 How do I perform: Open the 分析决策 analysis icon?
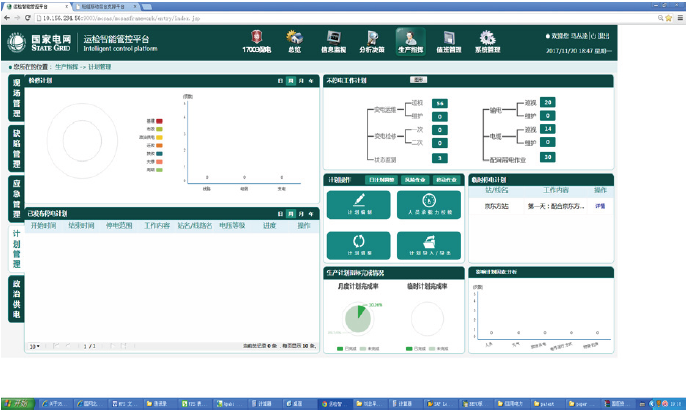tap(372, 40)
